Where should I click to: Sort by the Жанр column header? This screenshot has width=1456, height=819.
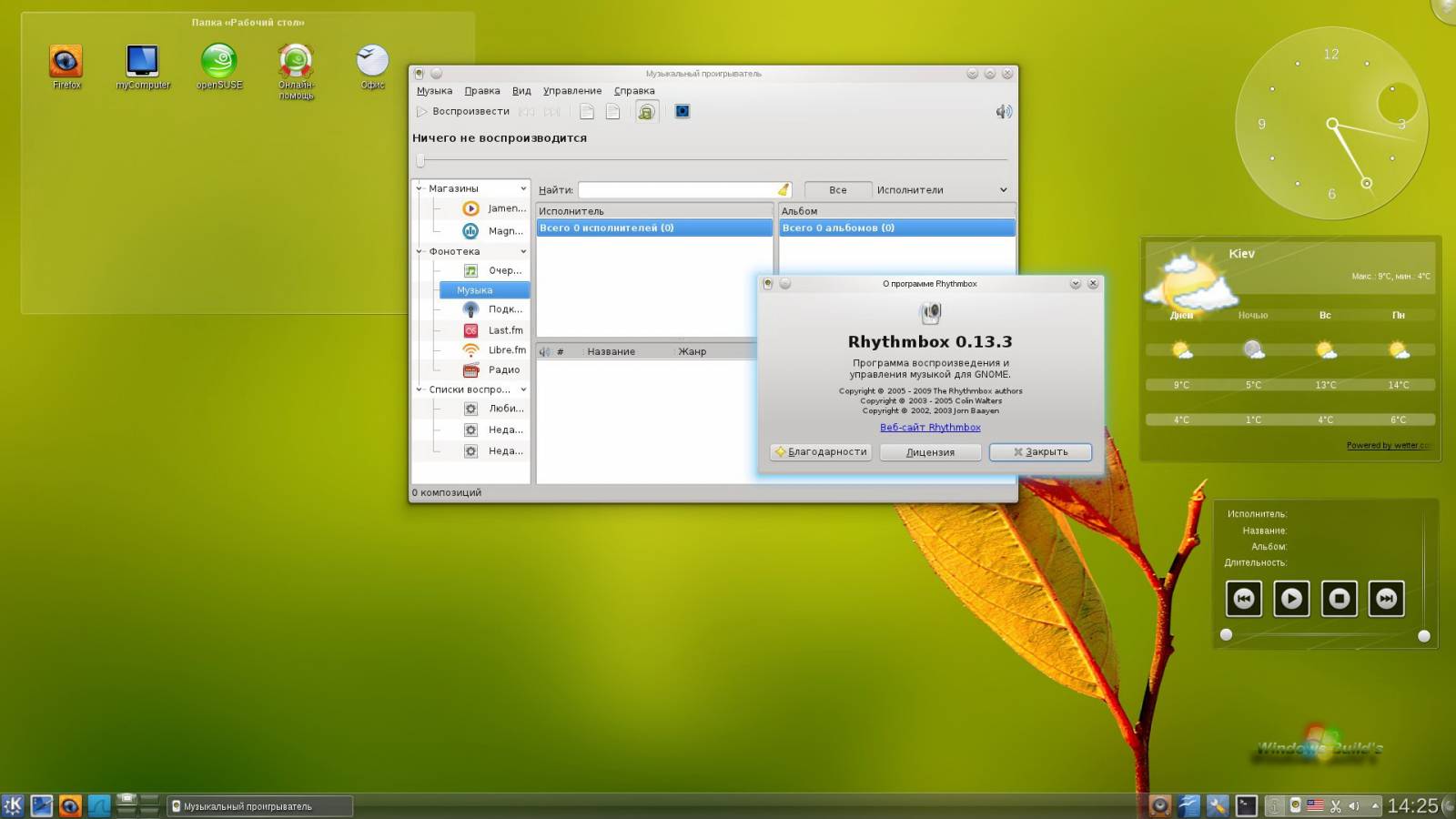[x=715, y=351]
